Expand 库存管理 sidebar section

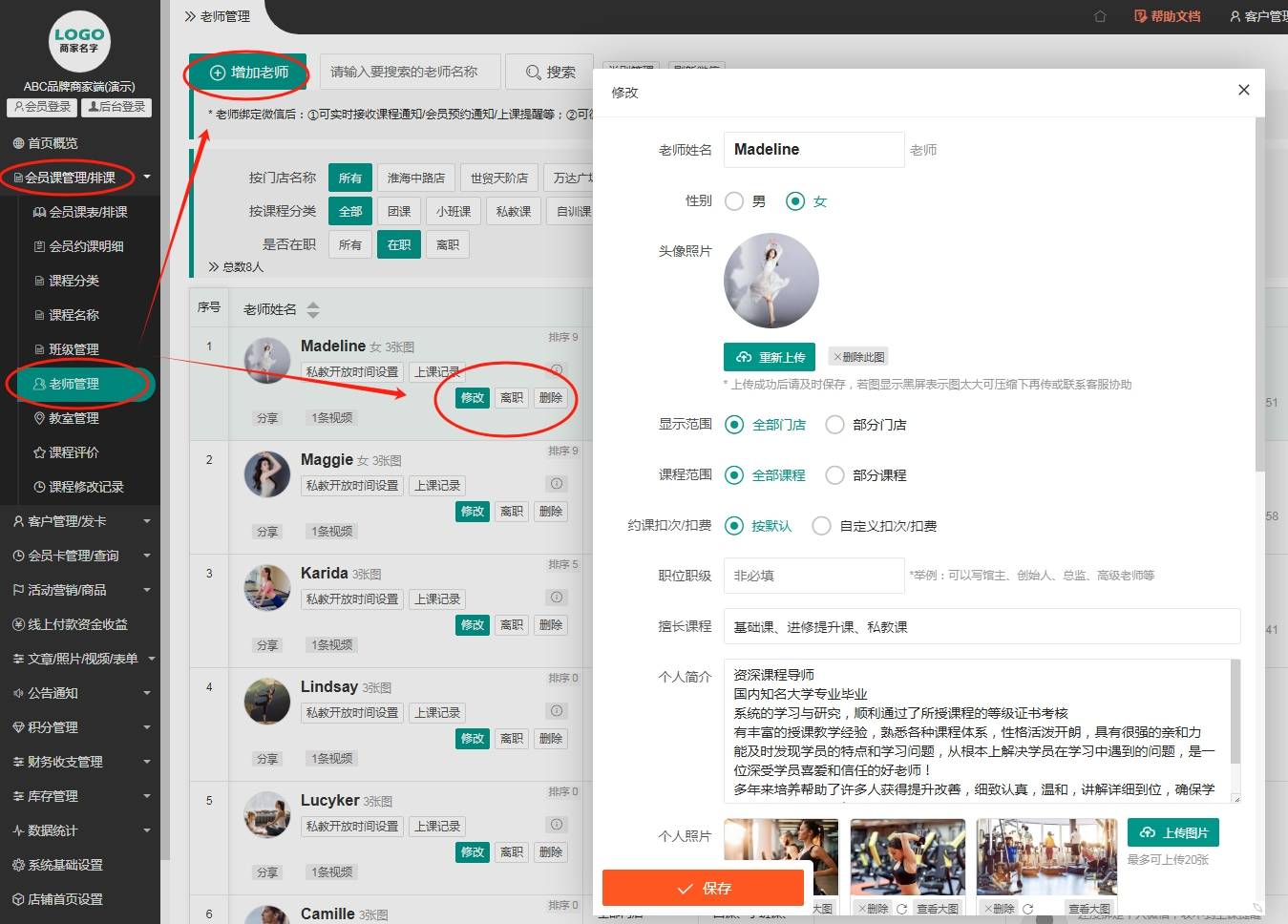[x=80, y=796]
